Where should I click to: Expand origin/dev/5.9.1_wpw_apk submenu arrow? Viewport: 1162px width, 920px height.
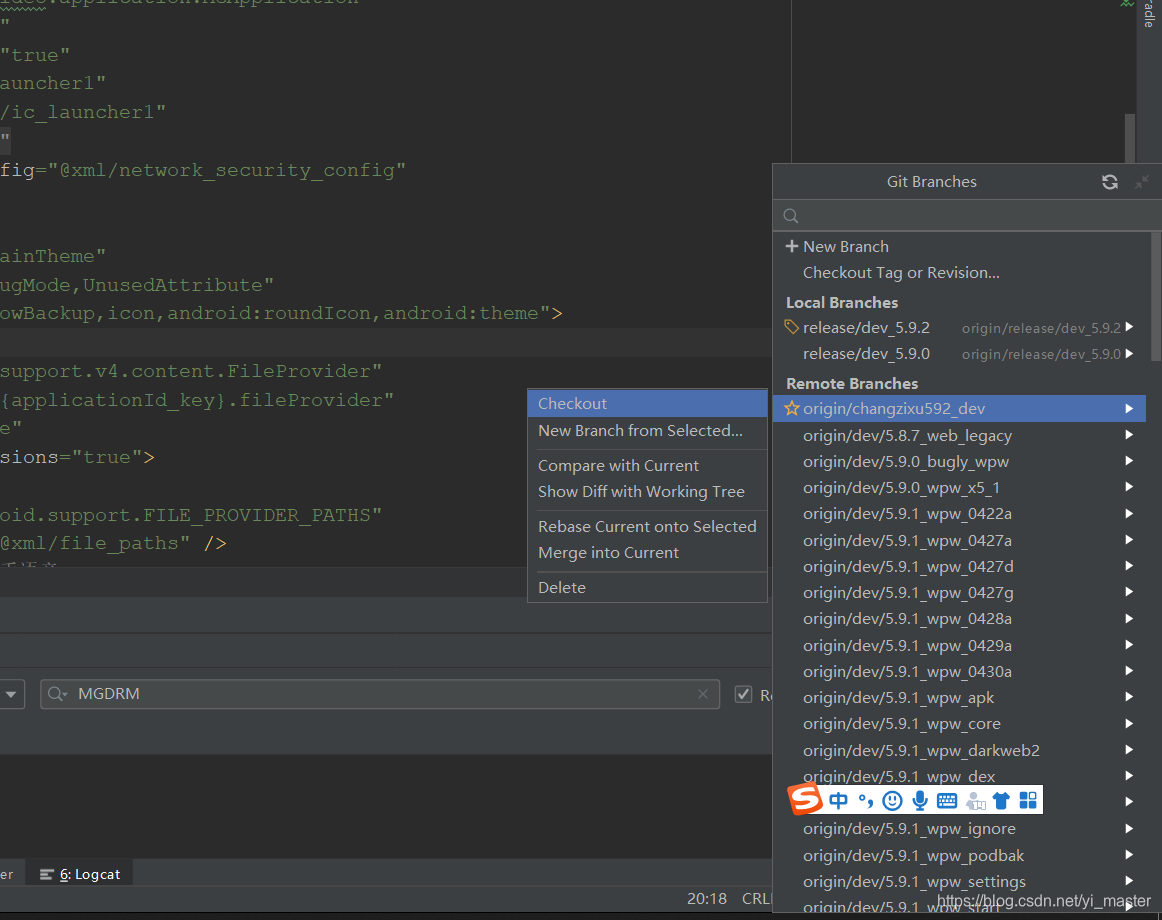1129,697
